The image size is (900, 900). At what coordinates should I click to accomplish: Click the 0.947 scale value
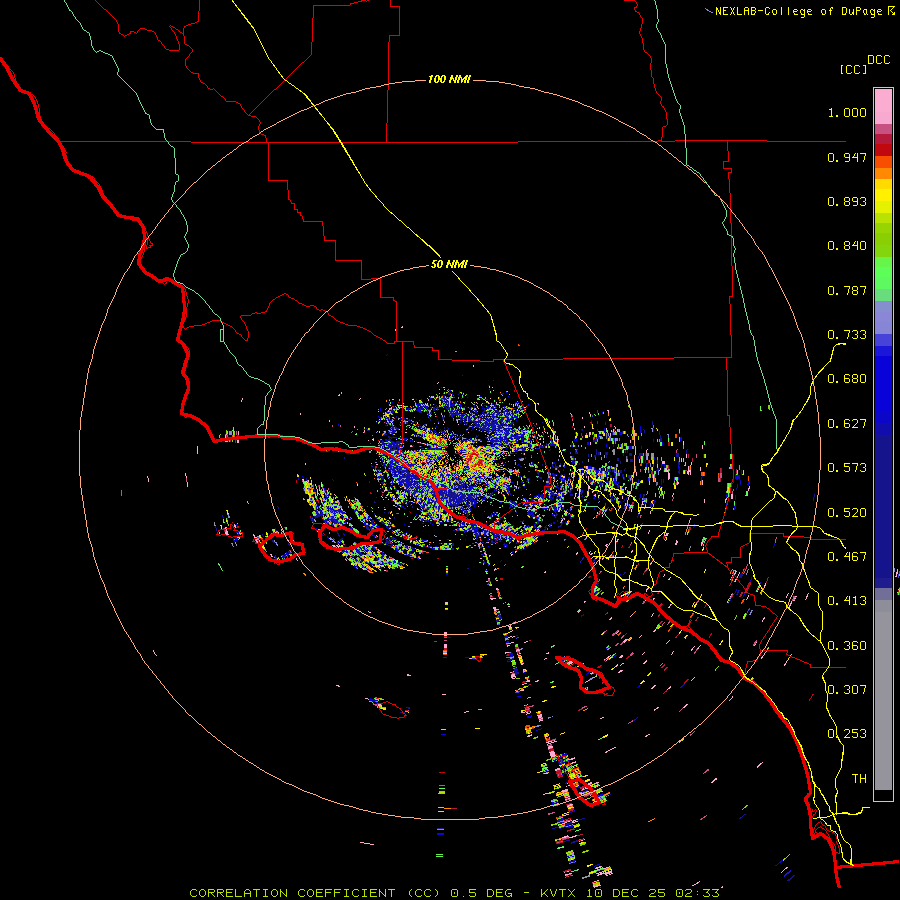[x=847, y=157]
